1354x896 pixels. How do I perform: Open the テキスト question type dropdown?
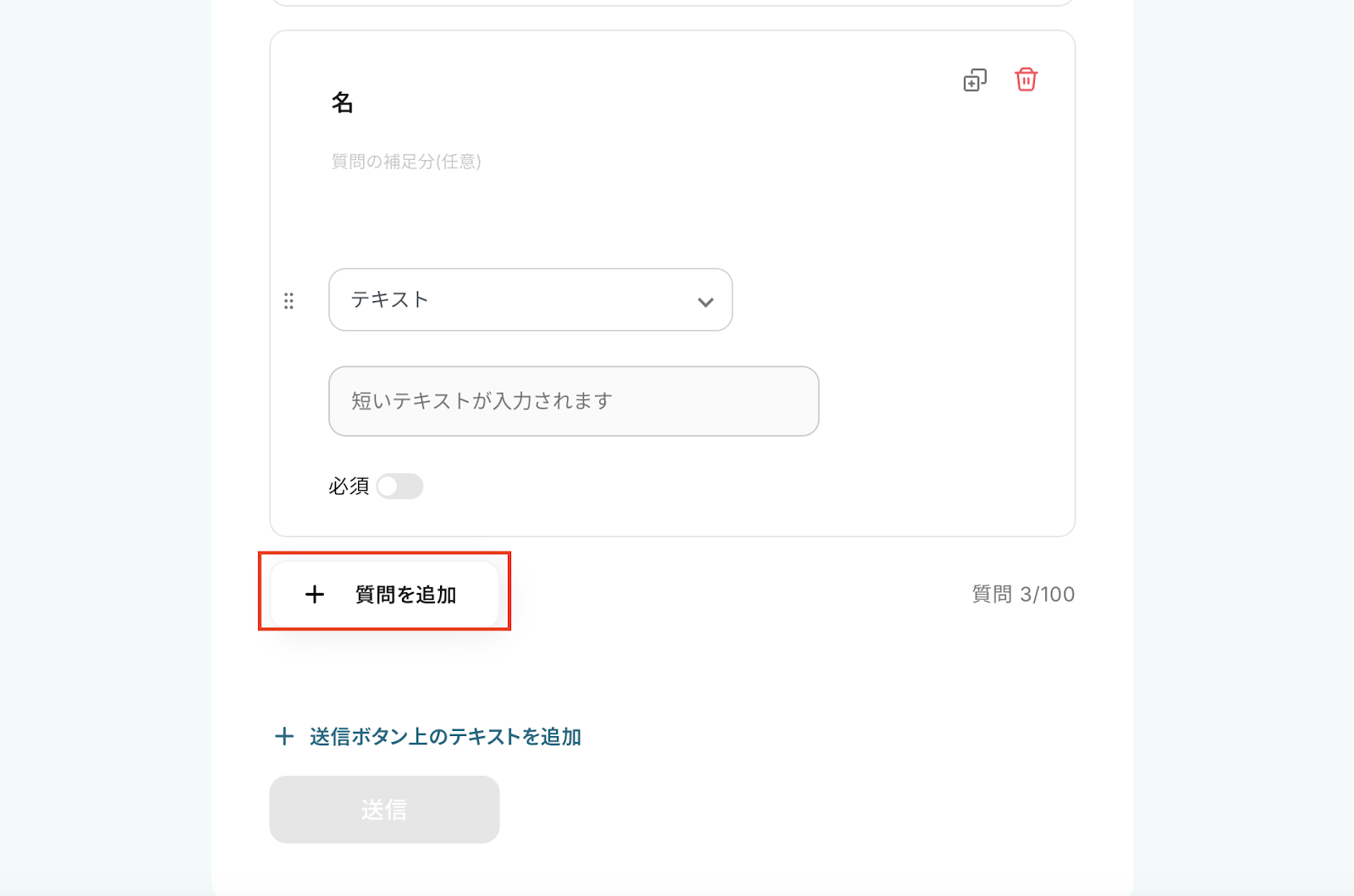(530, 300)
